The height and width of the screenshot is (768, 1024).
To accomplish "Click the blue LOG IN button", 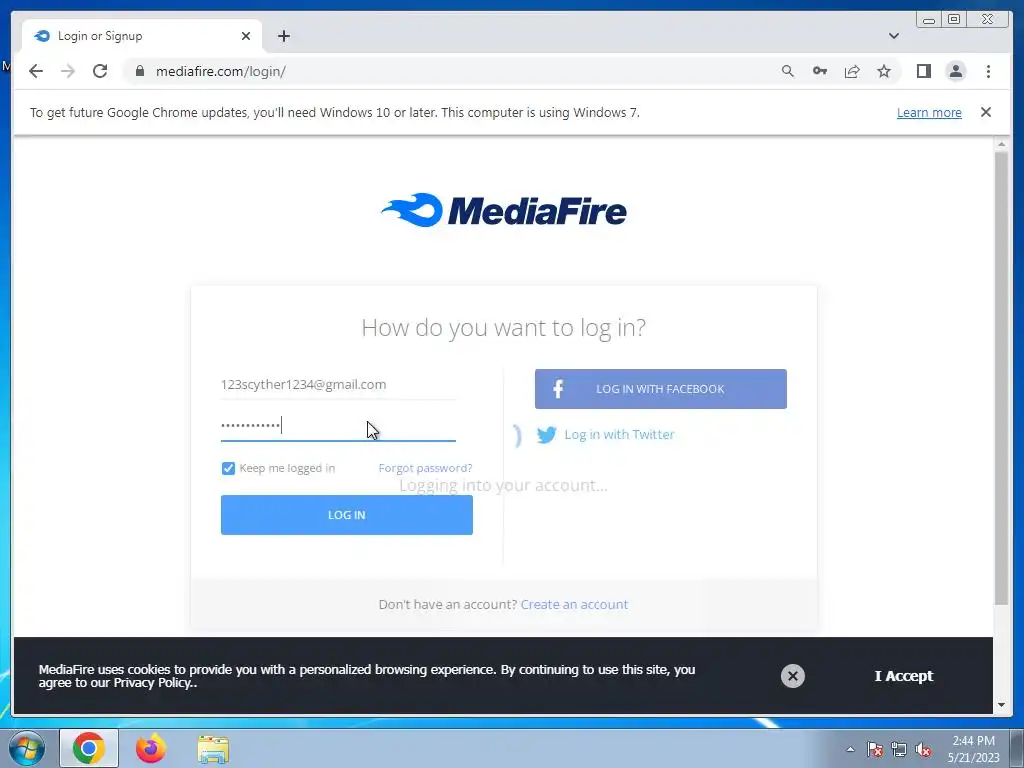I will 347,515.
